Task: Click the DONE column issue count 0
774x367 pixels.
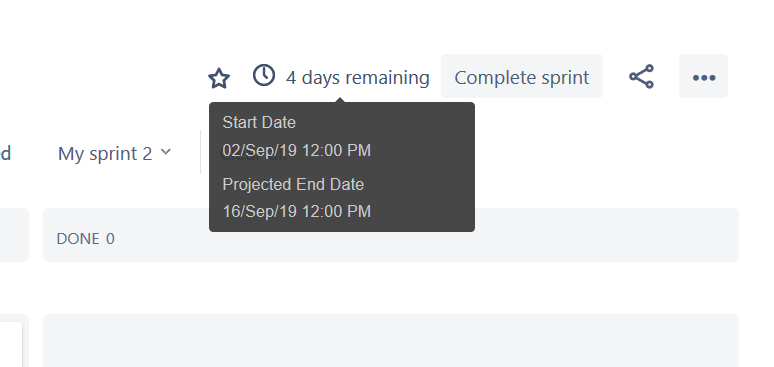Action: tap(110, 239)
